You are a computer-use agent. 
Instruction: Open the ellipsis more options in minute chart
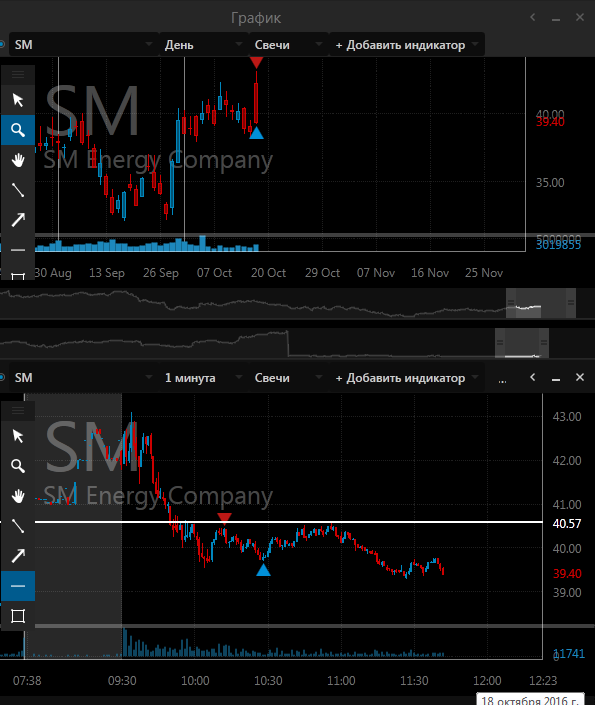502,380
